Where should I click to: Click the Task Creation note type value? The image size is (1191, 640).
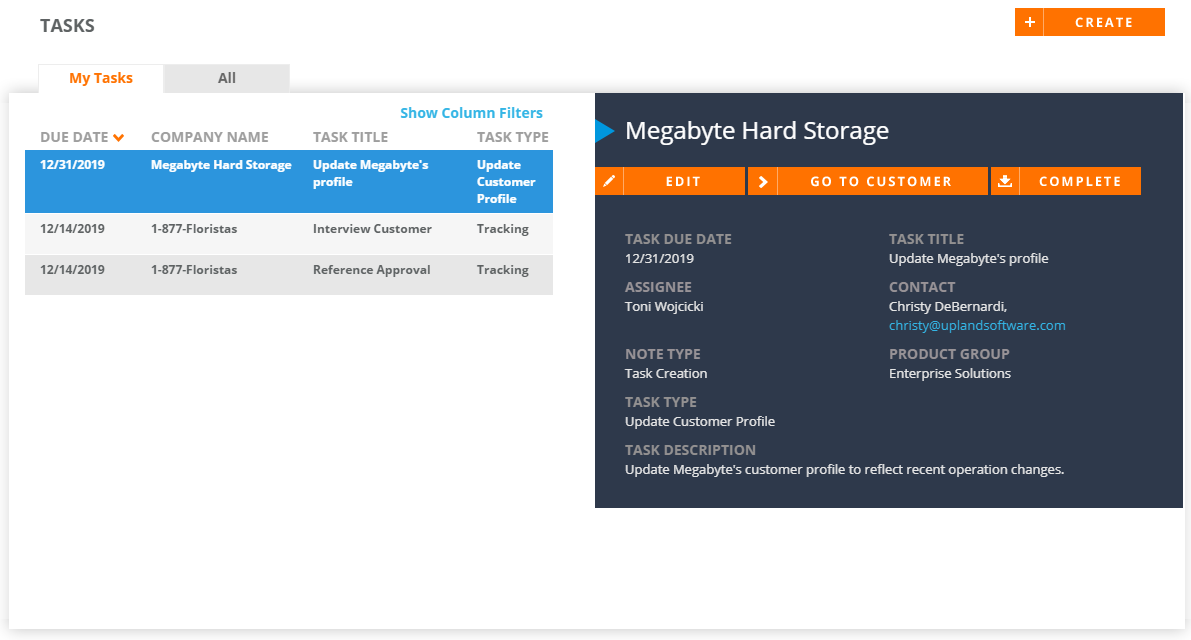pos(666,374)
